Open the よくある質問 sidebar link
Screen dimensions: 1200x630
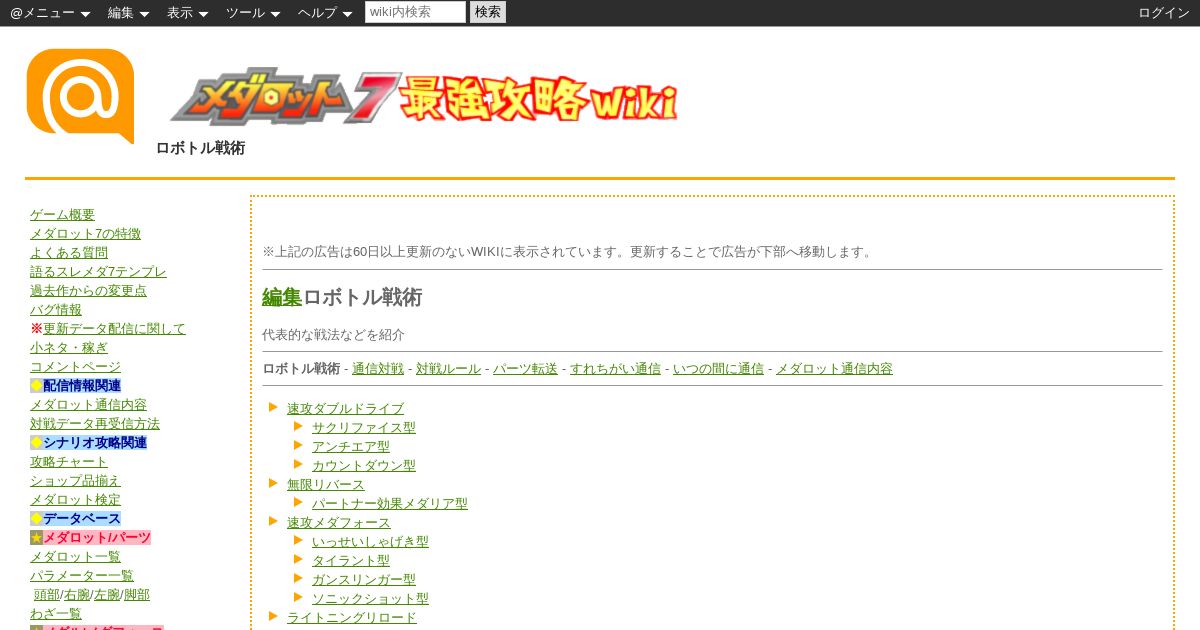(x=69, y=253)
